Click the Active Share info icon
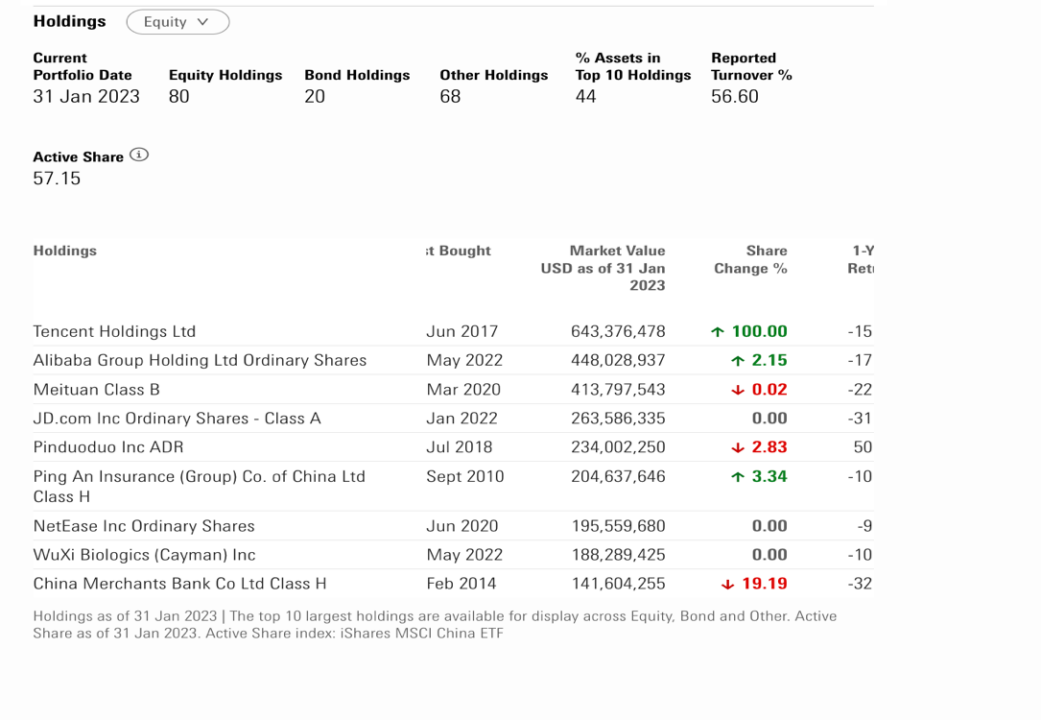The width and height of the screenshot is (1041, 720). click(x=139, y=155)
